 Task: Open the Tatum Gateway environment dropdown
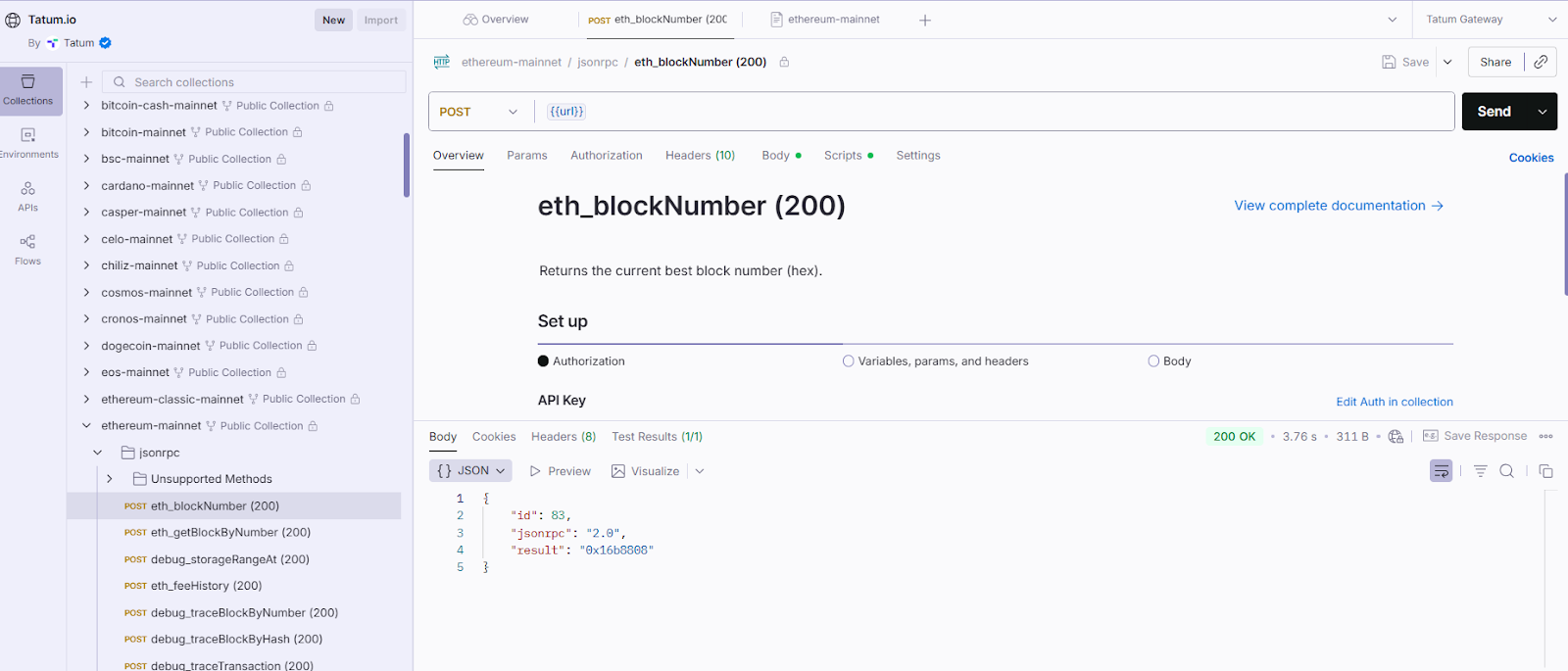(x=1490, y=20)
